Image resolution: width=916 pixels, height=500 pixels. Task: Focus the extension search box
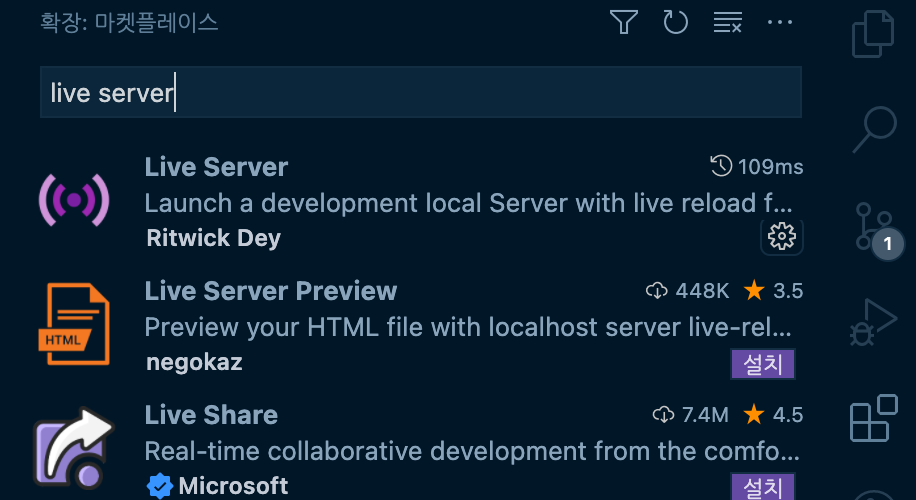[421, 92]
